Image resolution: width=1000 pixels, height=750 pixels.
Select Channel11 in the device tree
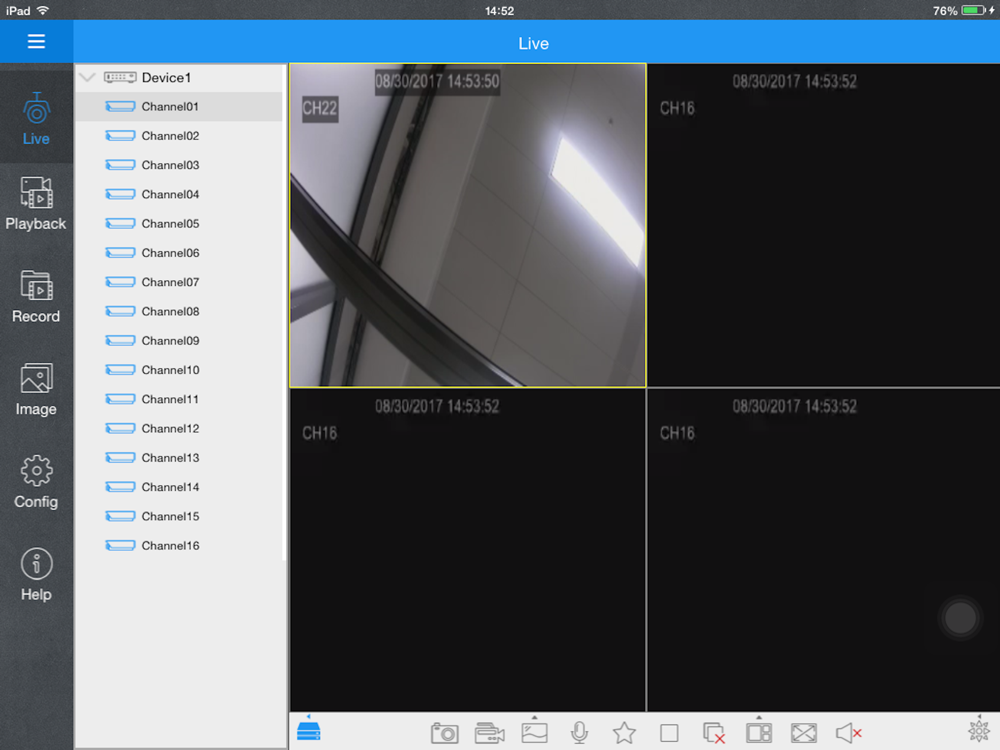(x=179, y=399)
